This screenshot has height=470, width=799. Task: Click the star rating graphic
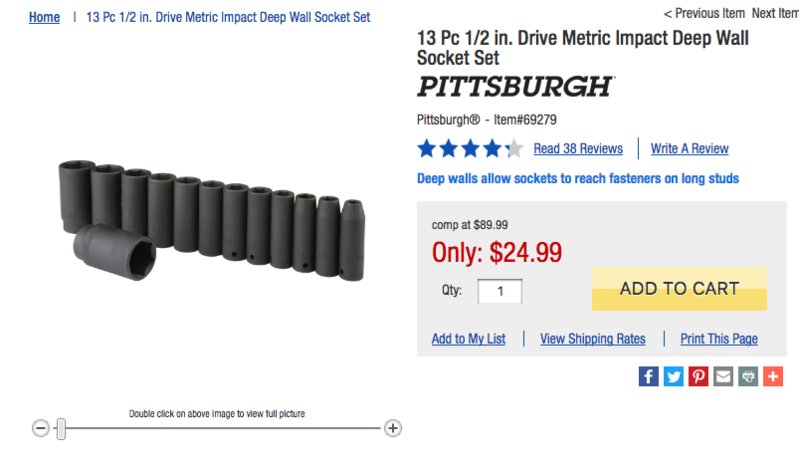(x=469, y=149)
